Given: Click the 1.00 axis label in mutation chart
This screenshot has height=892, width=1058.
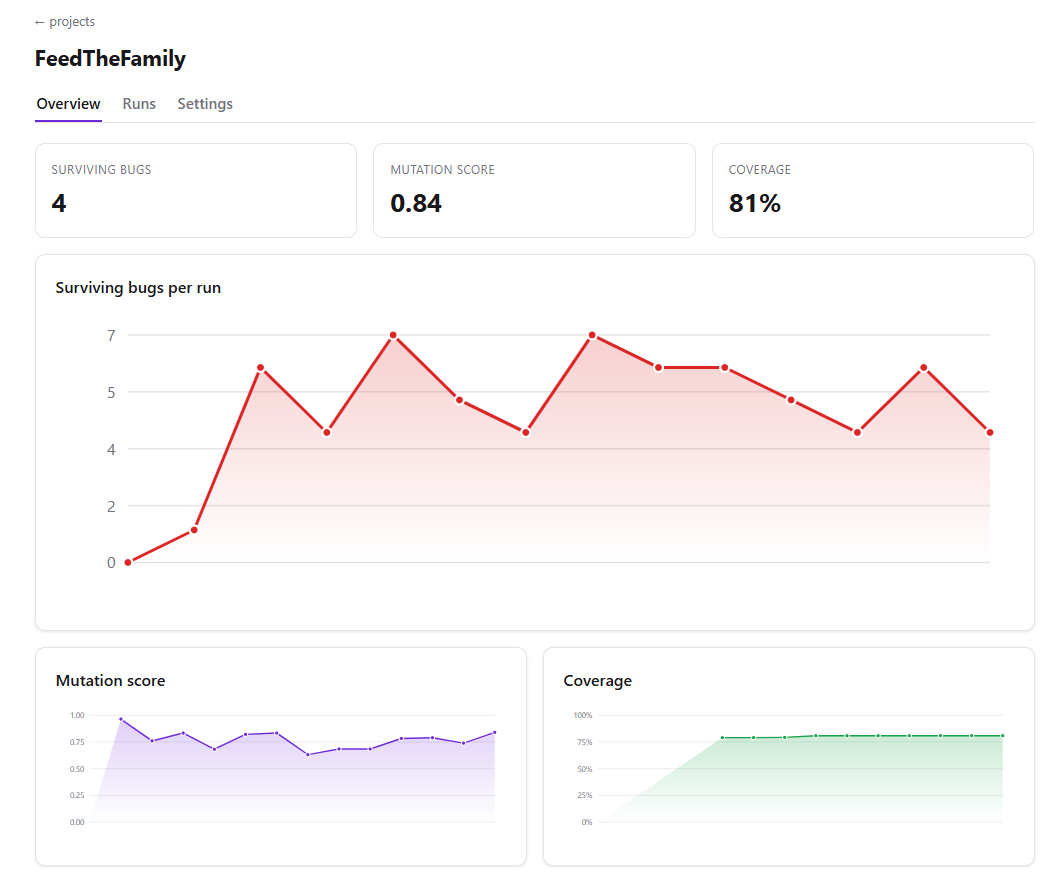Looking at the screenshot, I should pyautogui.click(x=78, y=715).
